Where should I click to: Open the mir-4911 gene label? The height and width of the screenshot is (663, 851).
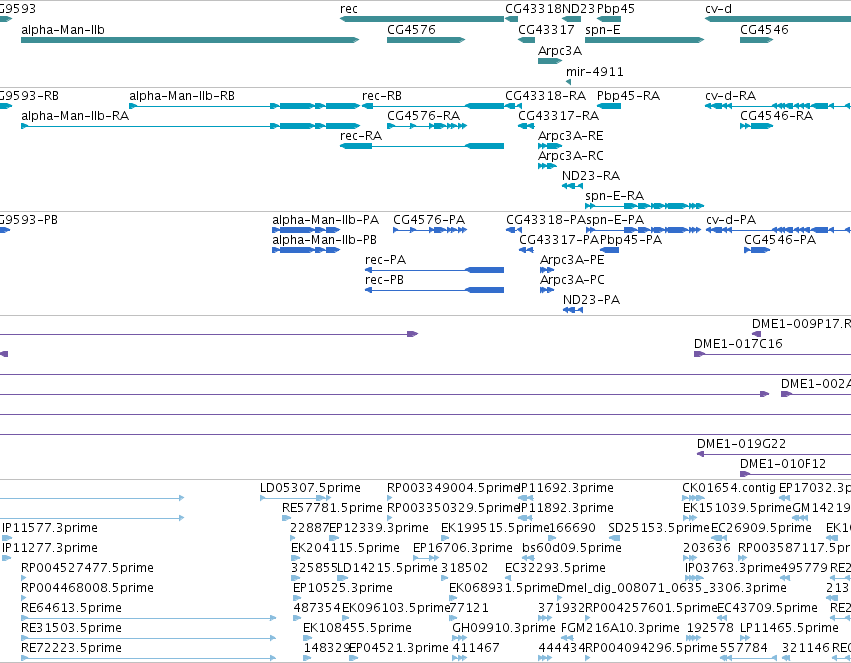click(594, 72)
